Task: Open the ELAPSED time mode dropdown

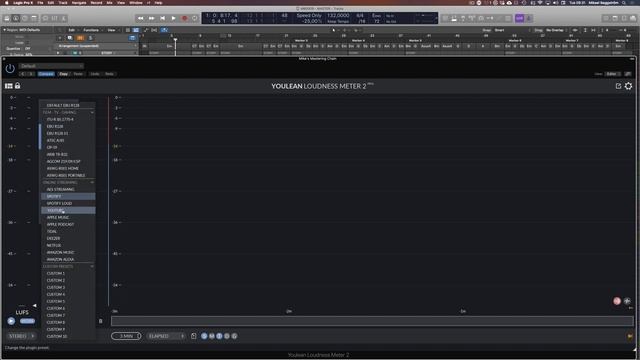Action: [165, 336]
